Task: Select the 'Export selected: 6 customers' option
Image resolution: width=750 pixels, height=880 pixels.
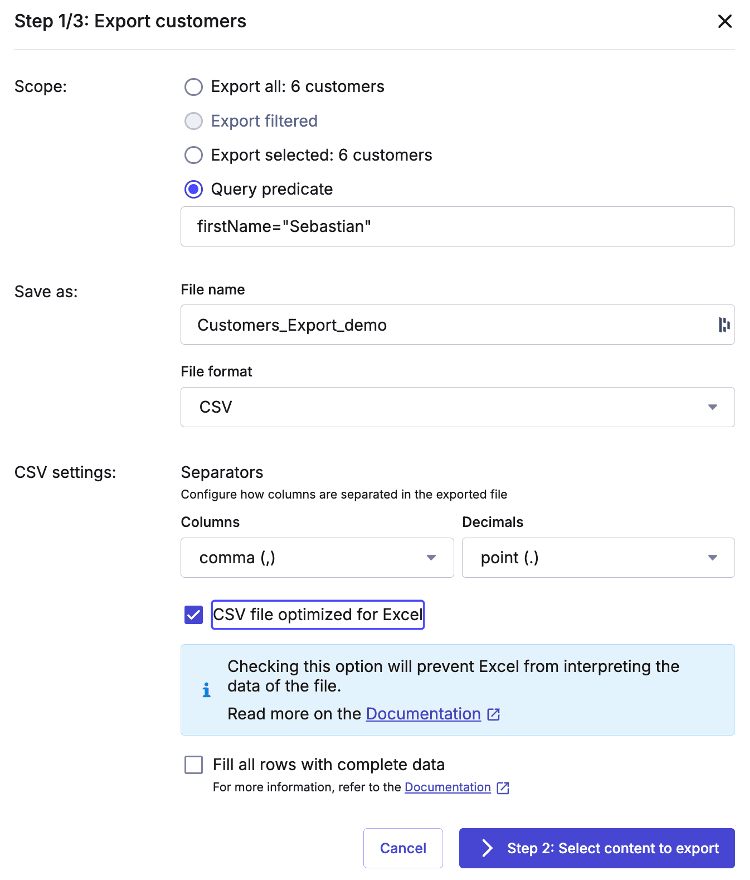Action: [x=193, y=155]
